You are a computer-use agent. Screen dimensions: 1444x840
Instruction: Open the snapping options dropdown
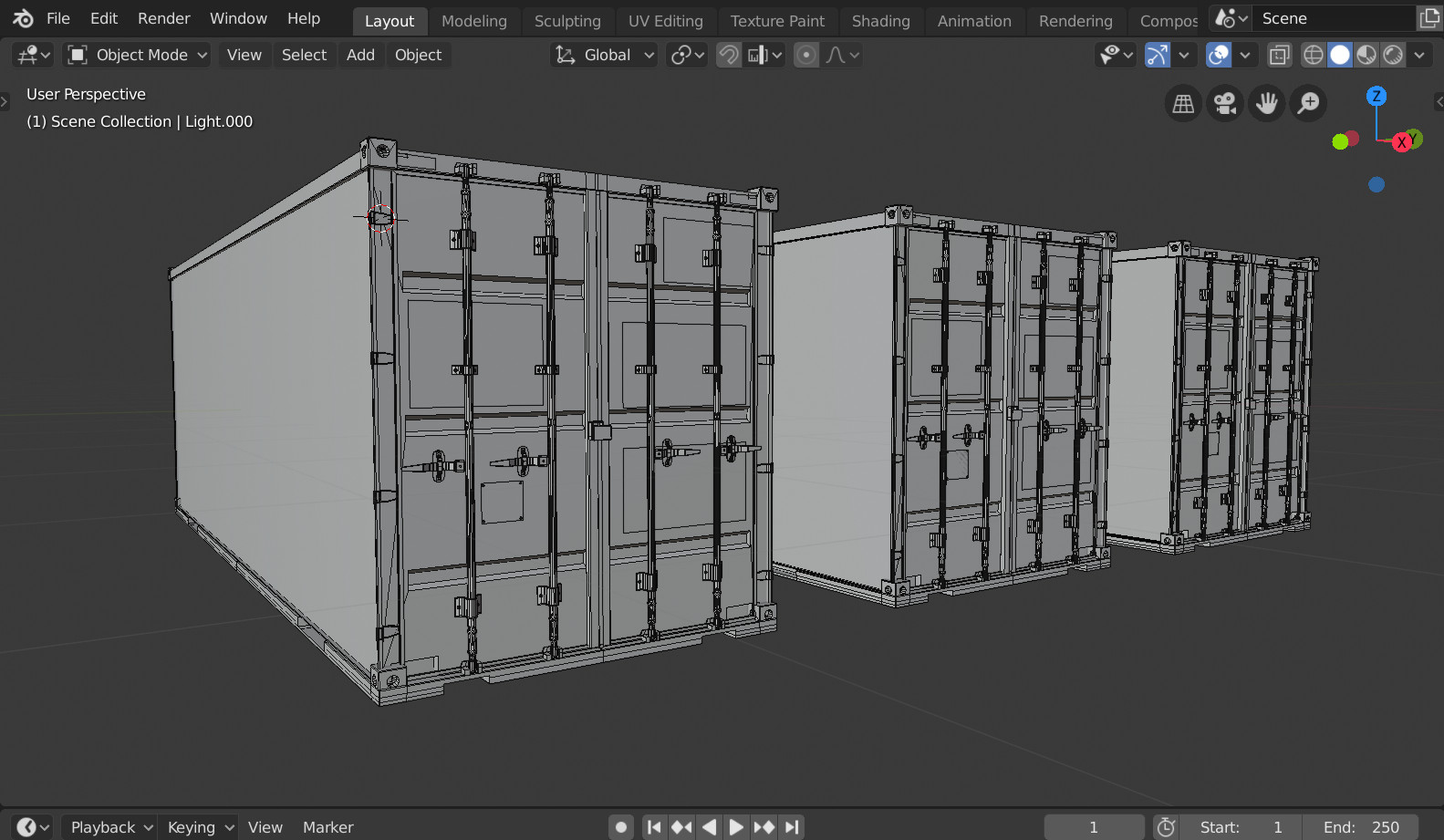pos(764,55)
